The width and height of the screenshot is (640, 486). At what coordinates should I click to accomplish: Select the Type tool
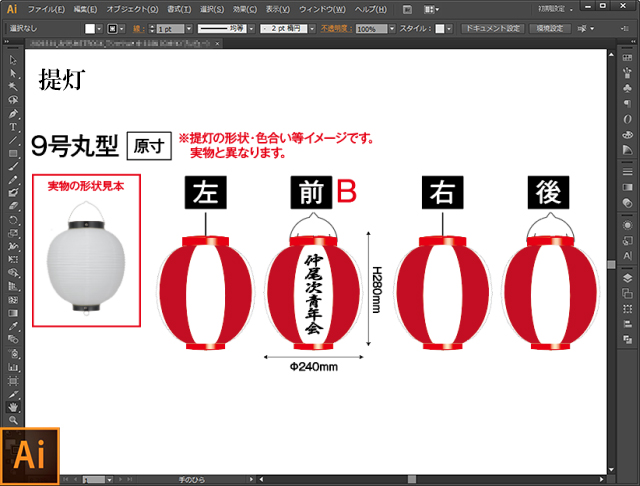pyautogui.click(x=13, y=127)
